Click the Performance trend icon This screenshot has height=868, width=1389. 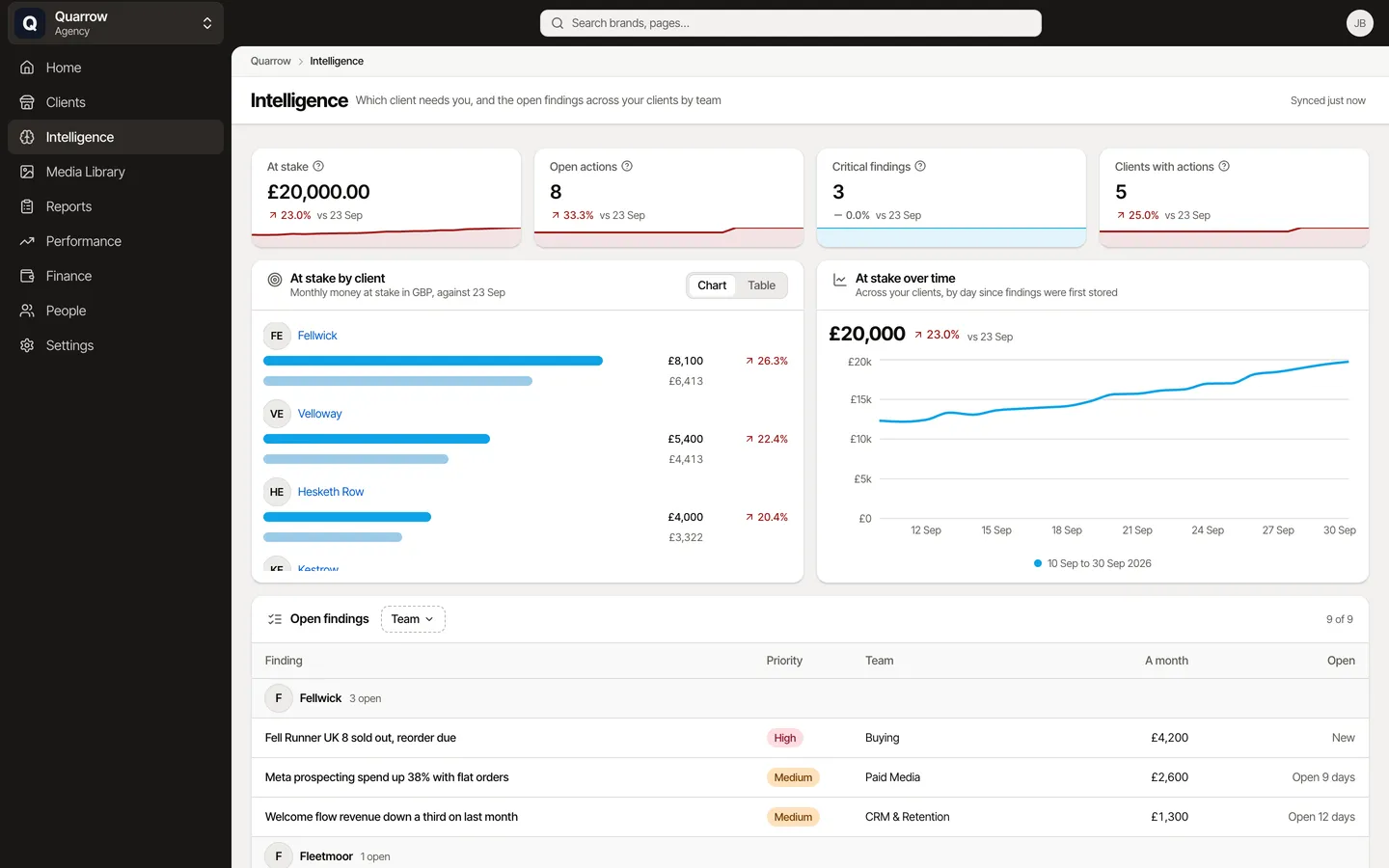click(x=27, y=241)
